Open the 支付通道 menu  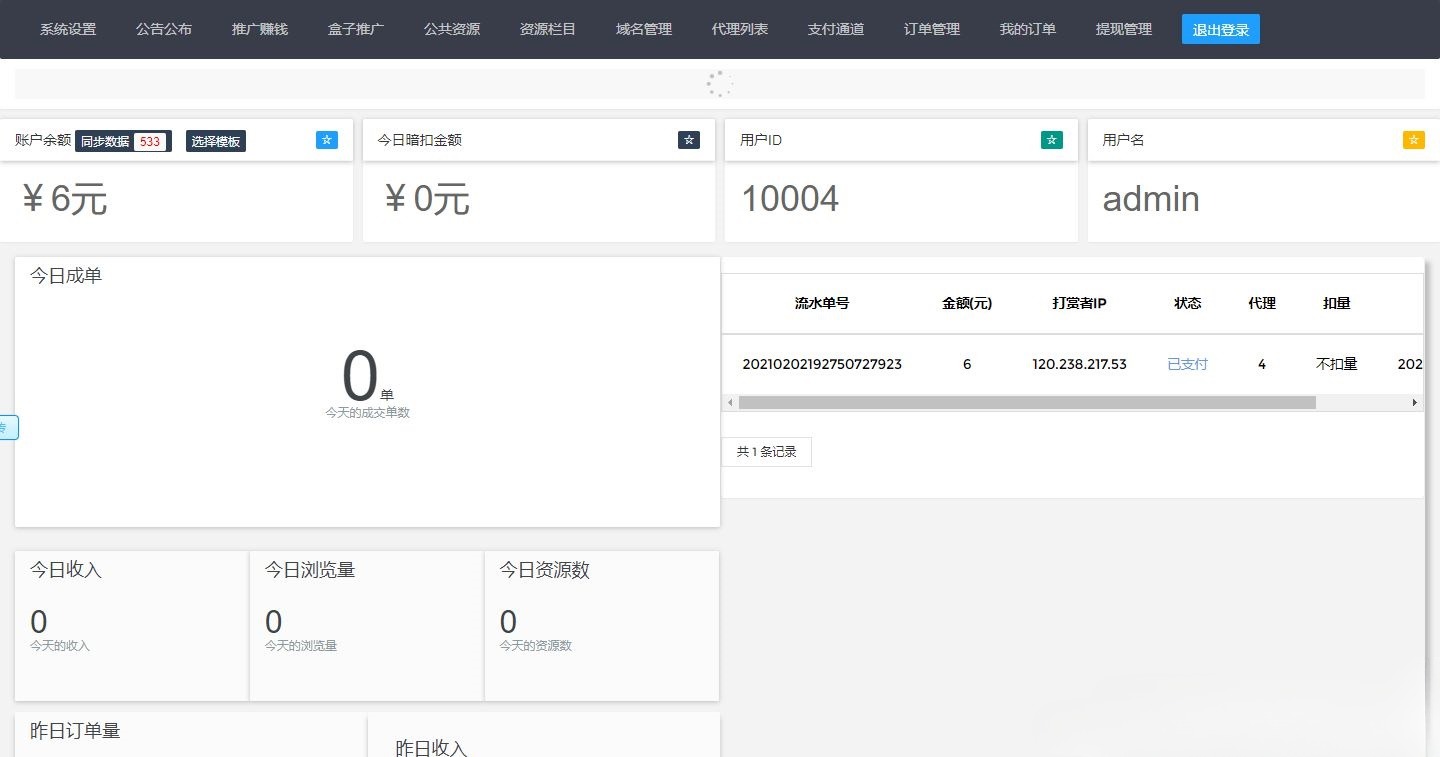(x=835, y=29)
